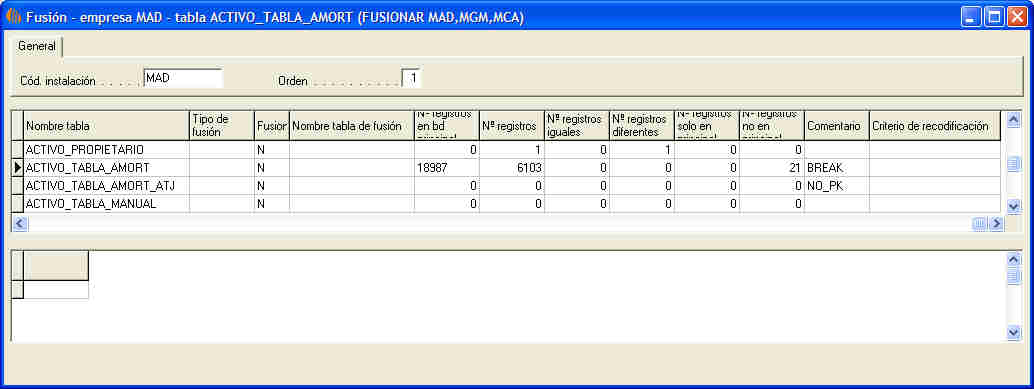Select the ACTIVO_PROPIETARIO row name

[106, 150]
